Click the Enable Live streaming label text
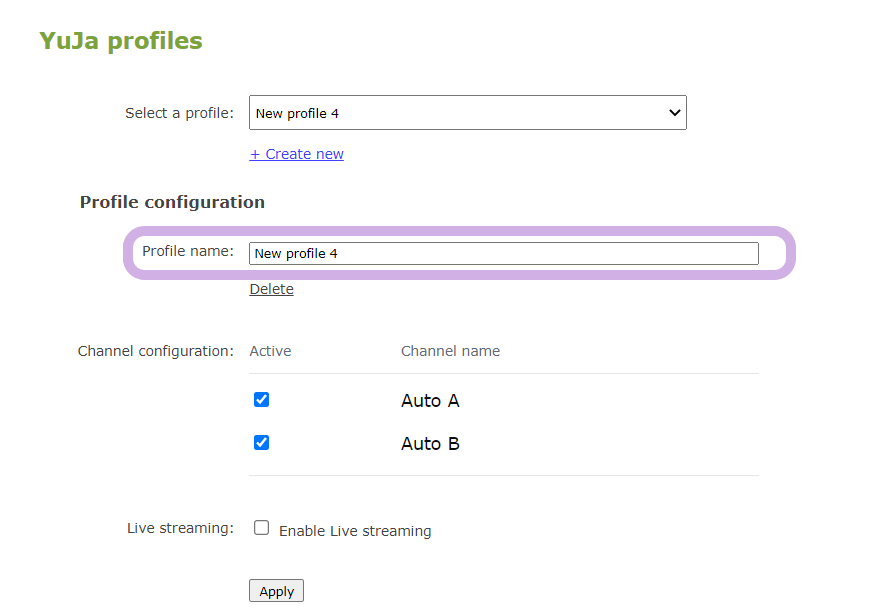Image resolution: width=895 pixels, height=613 pixels. pos(355,531)
